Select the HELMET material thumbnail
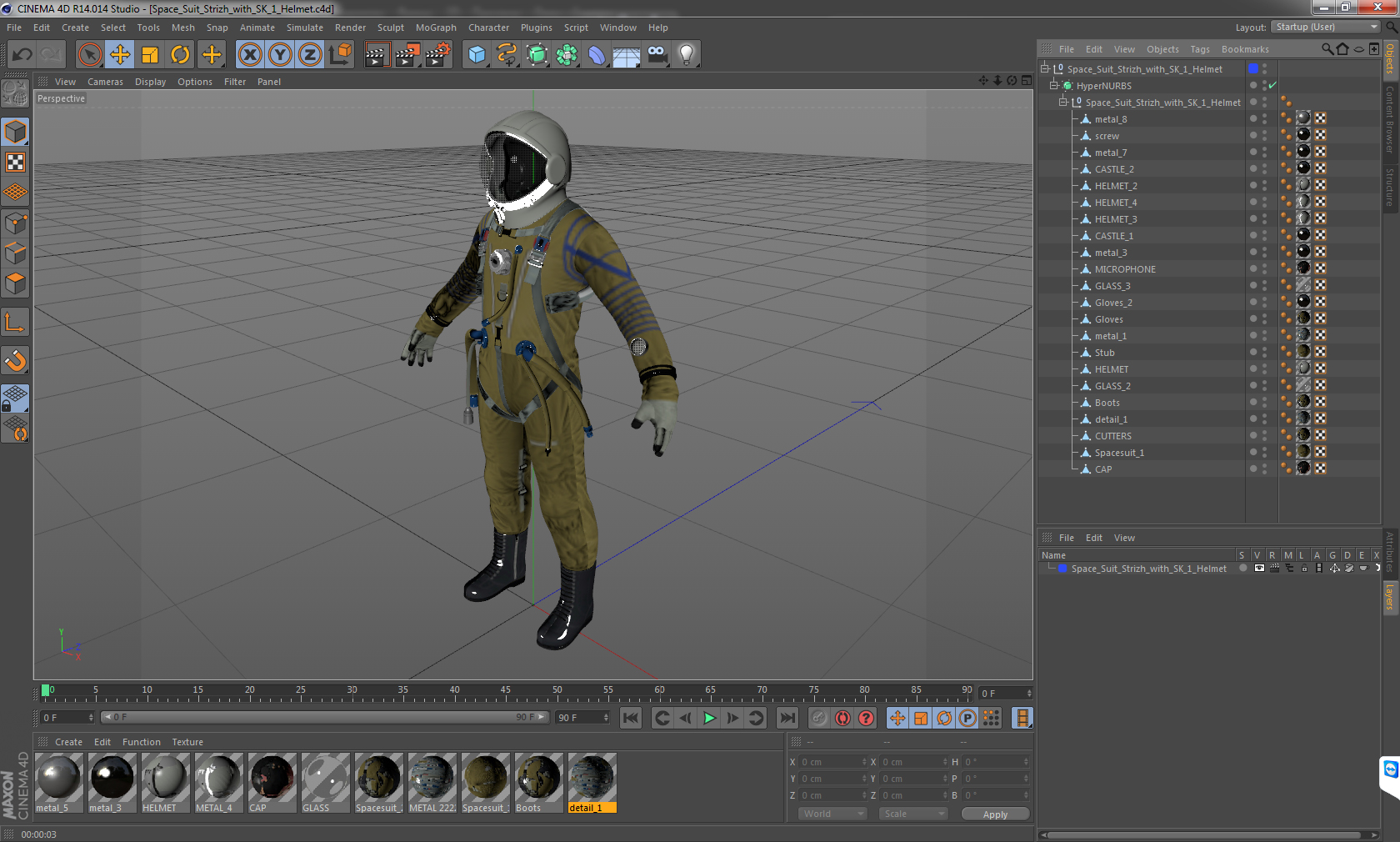The image size is (1400, 842). click(x=165, y=782)
